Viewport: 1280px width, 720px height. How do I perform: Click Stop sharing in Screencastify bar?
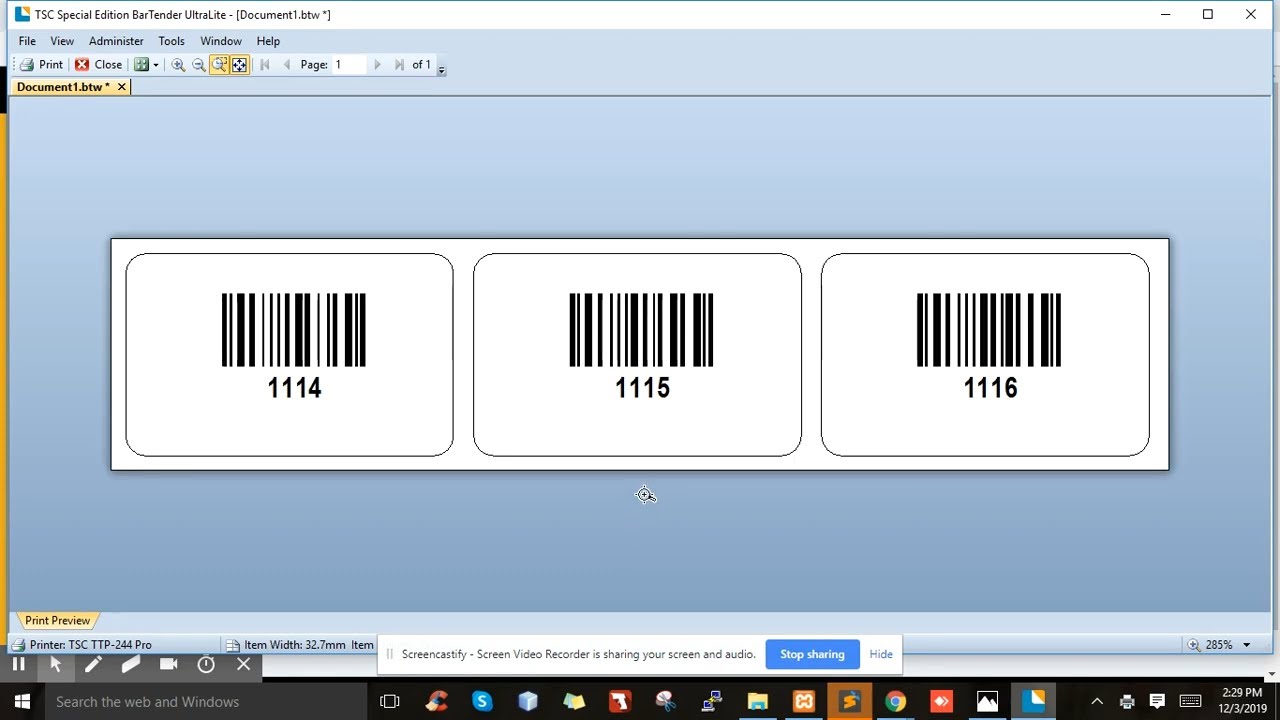(x=812, y=654)
